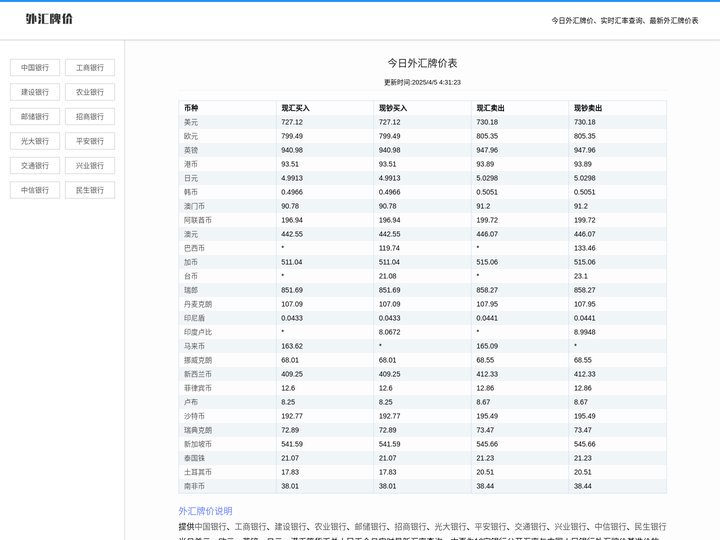Select the 马来币 currency row label

tap(194, 346)
